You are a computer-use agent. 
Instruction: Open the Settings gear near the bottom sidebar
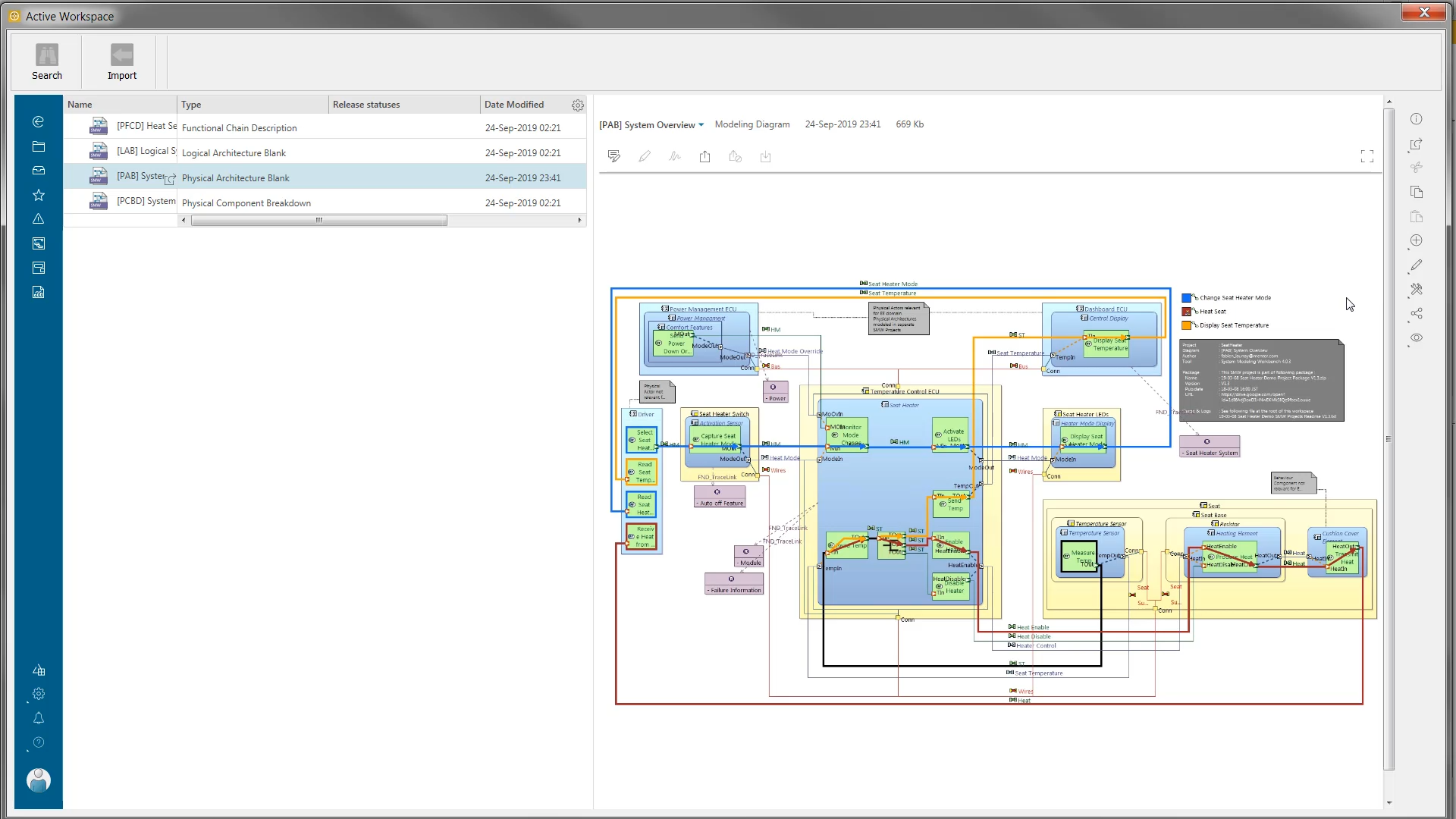(x=38, y=693)
